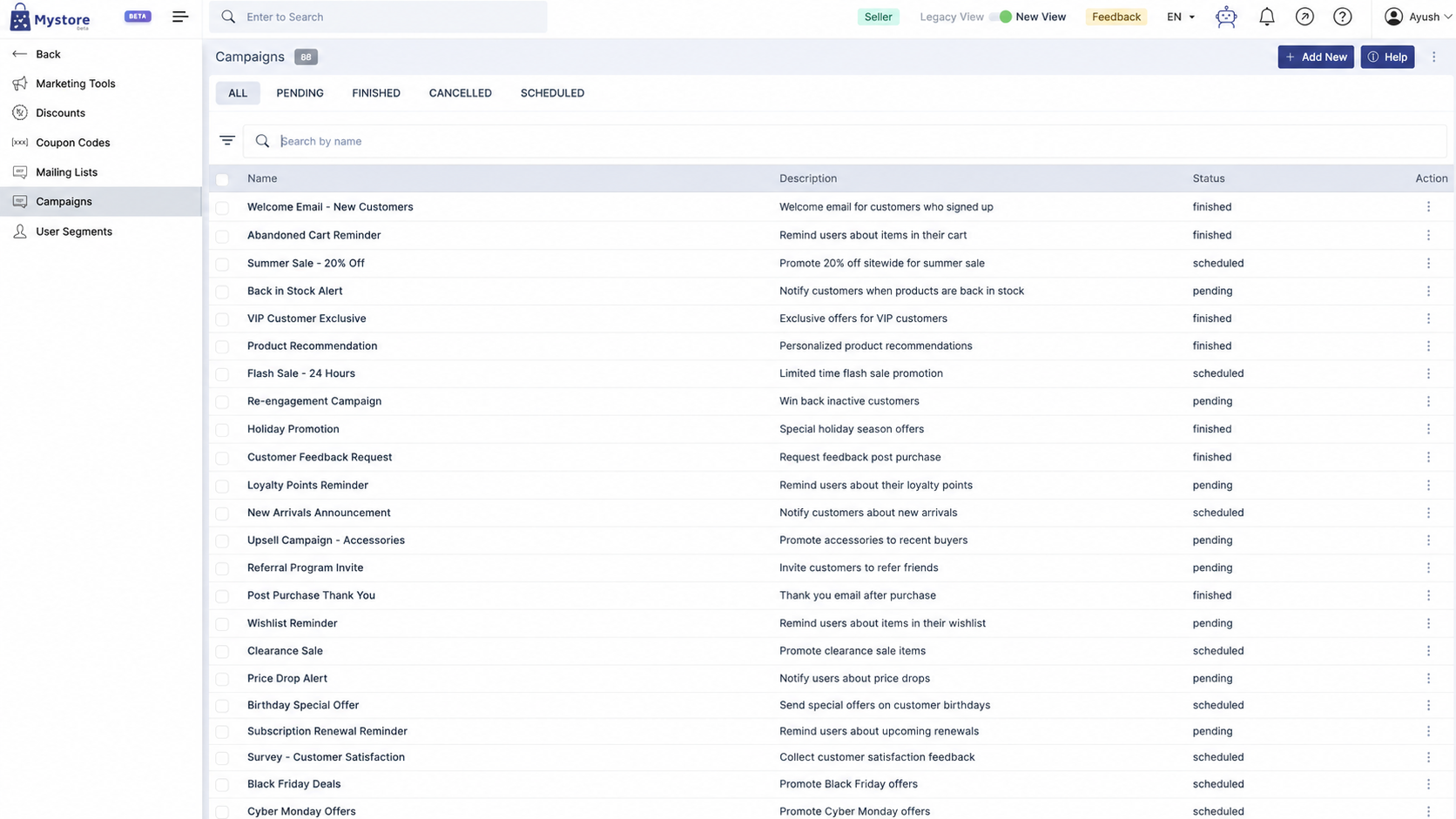Viewport: 1456px width, 819px height.
Task: Open actions menu for Holiday Promotion
Action: (1428, 429)
